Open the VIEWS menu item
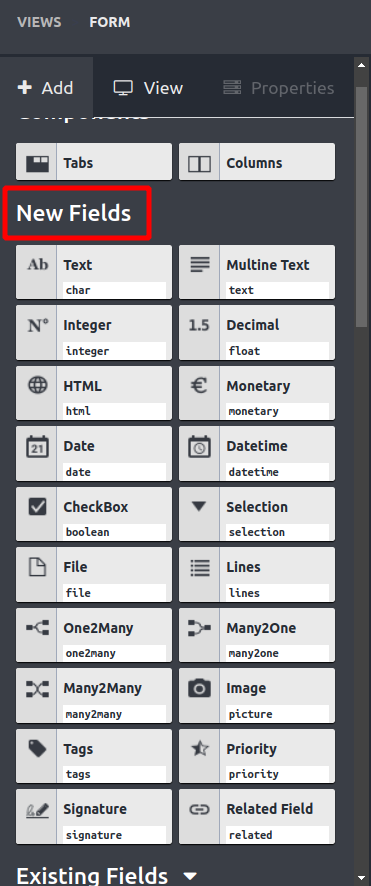Screen dimensions: 371x886 39,23
